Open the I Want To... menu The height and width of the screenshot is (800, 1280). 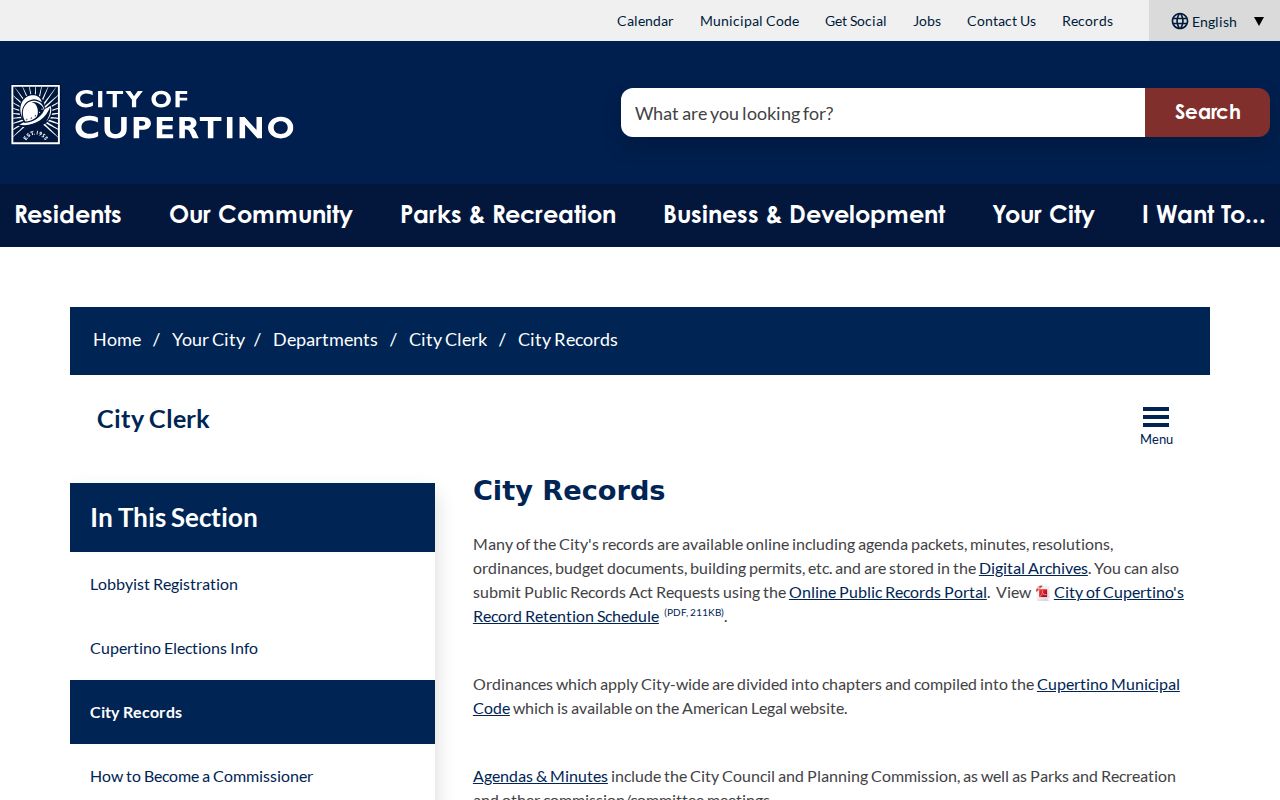pos(1204,215)
